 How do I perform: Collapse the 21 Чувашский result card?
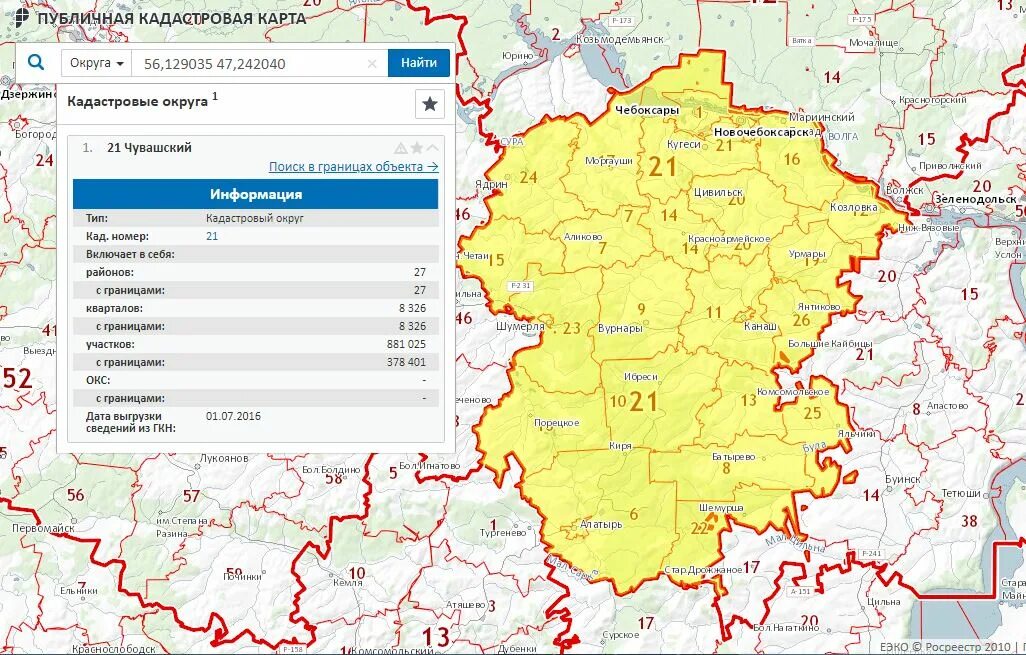432,148
